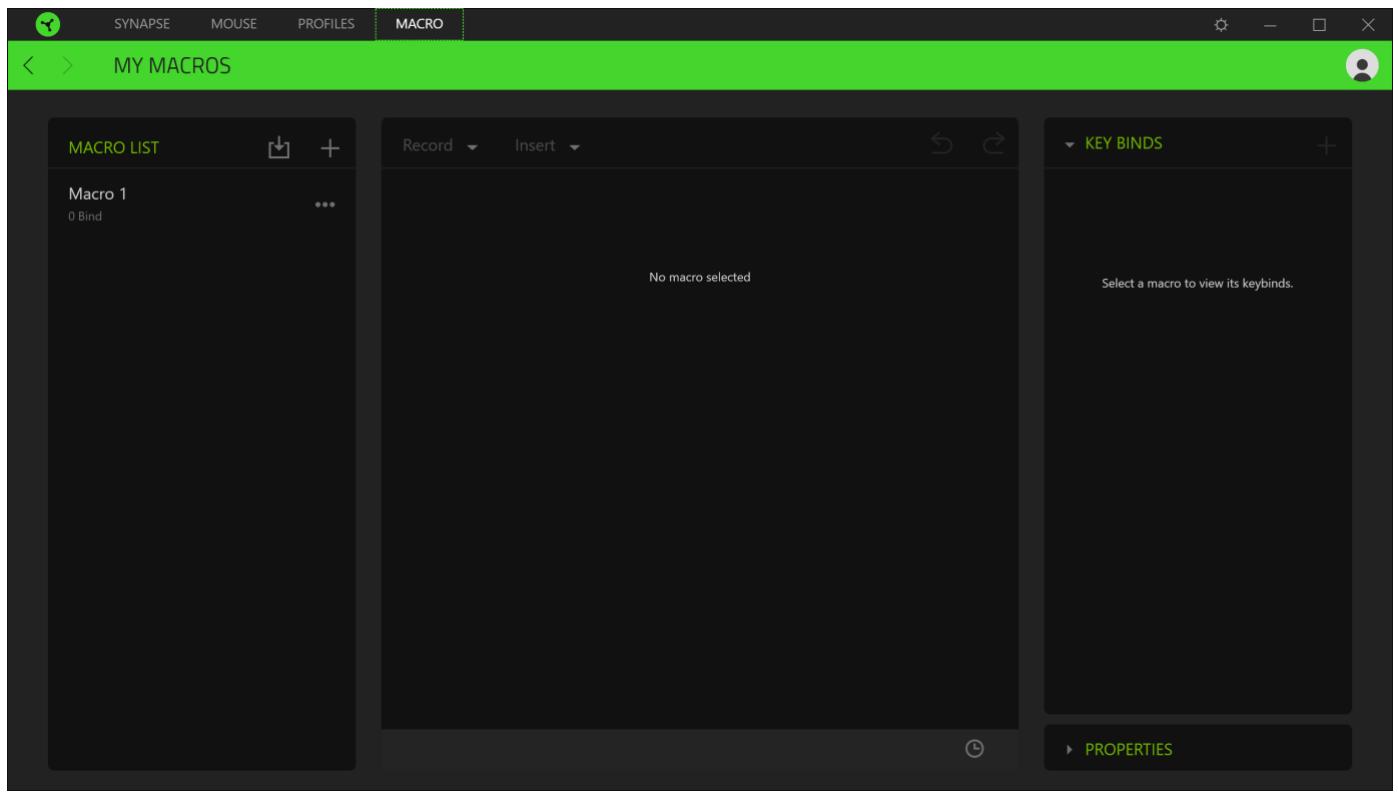
Task: Add a new macro with plus icon
Action: coord(330,148)
